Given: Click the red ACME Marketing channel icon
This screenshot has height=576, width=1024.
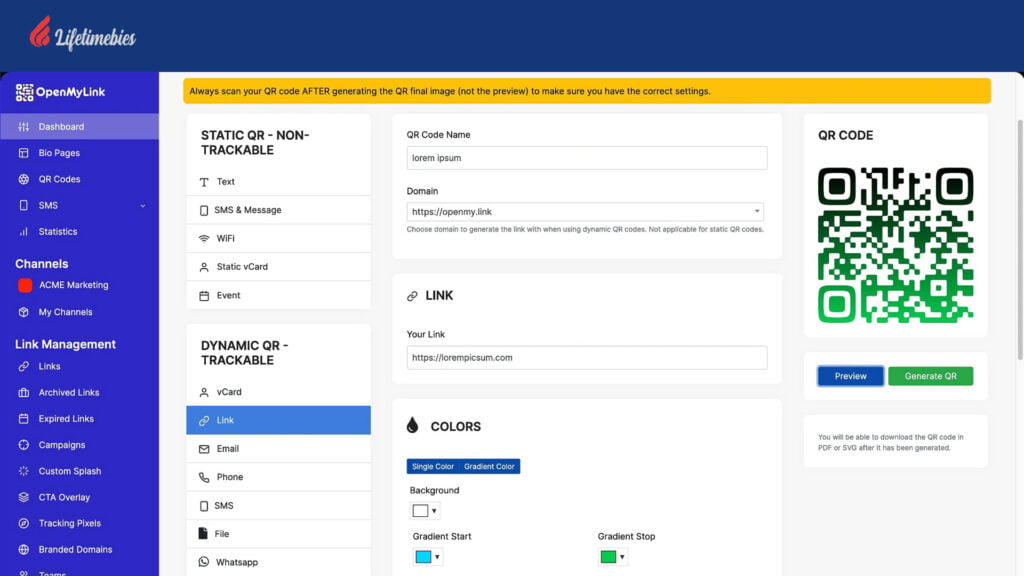Looking at the screenshot, I should [25, 285].
